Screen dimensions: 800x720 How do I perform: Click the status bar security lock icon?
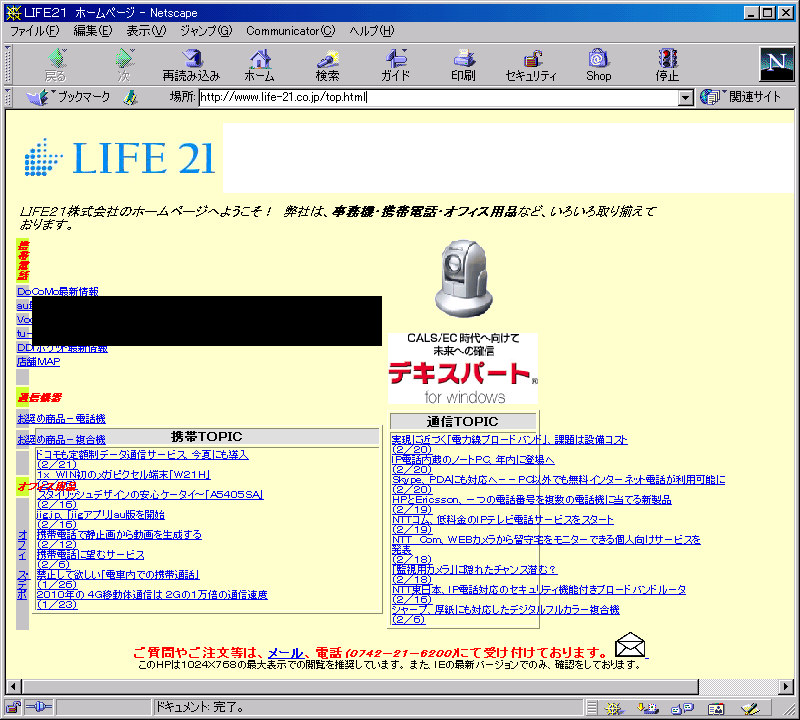(x=13, y=708)
